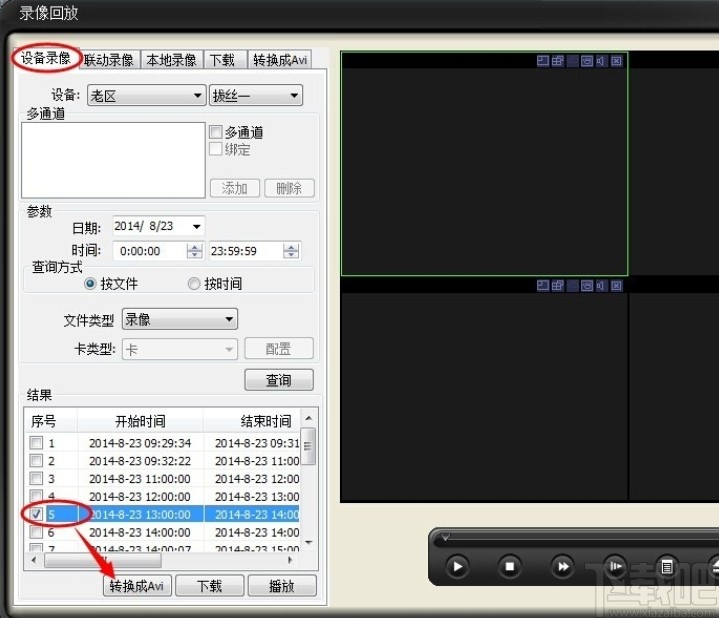Screen dimensions: 719x618
Task: Click the blank third icon in lower pane toolbar
Action: 572,285
